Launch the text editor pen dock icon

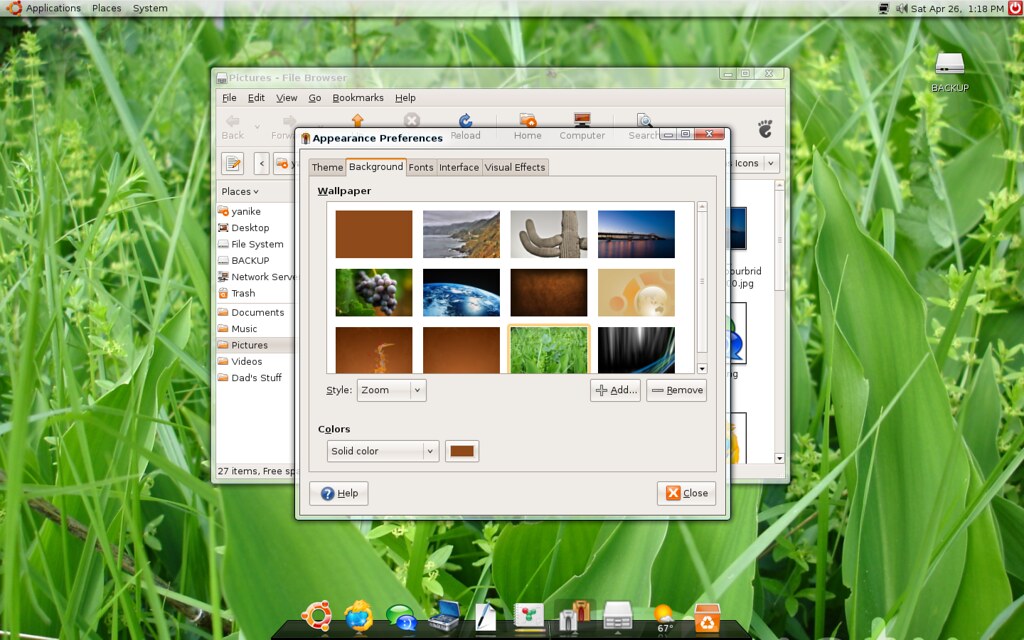click(485, 616)
